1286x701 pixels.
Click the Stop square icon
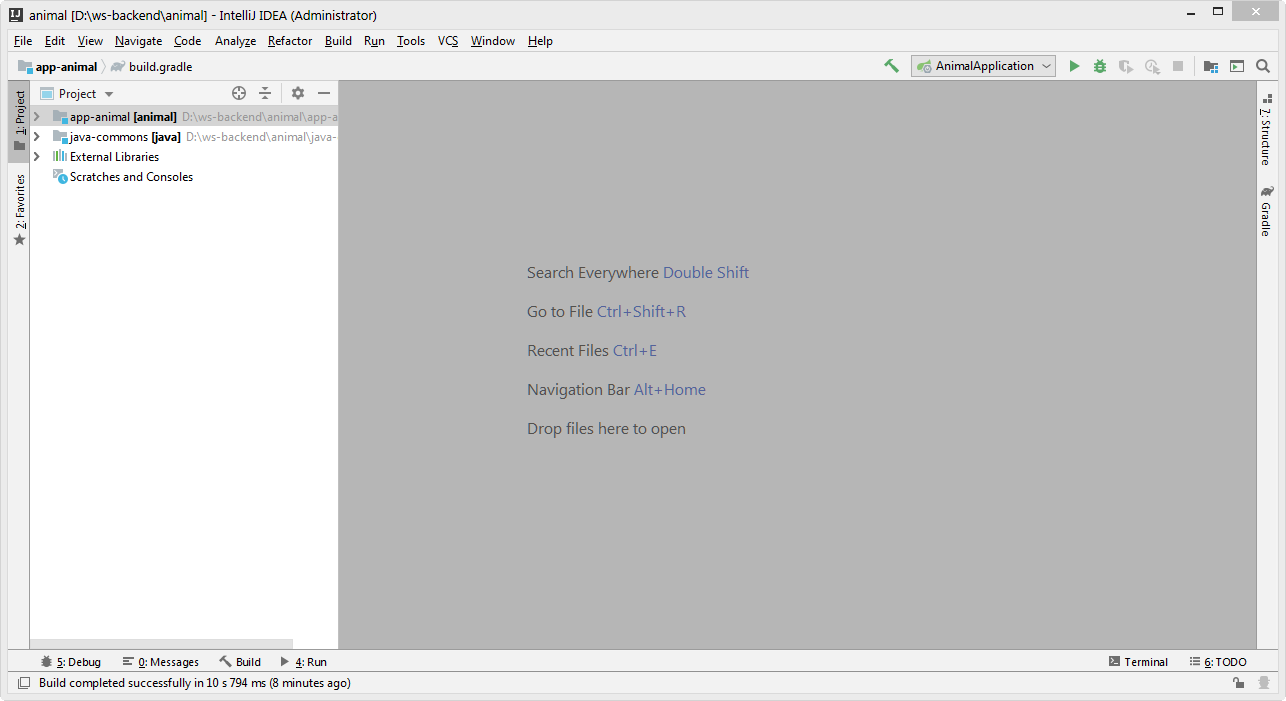tap(1178, 66)
